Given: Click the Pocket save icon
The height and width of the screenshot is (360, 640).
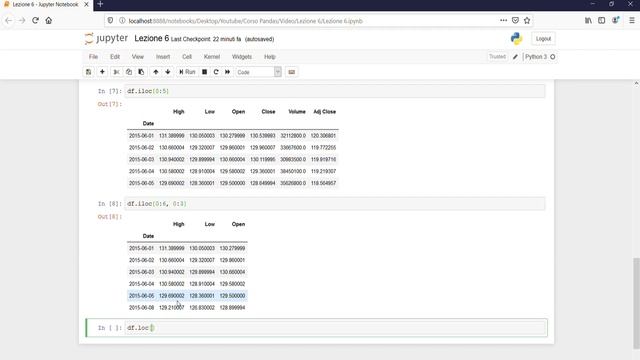Looking at the screenshot, I should click(515, 20).
